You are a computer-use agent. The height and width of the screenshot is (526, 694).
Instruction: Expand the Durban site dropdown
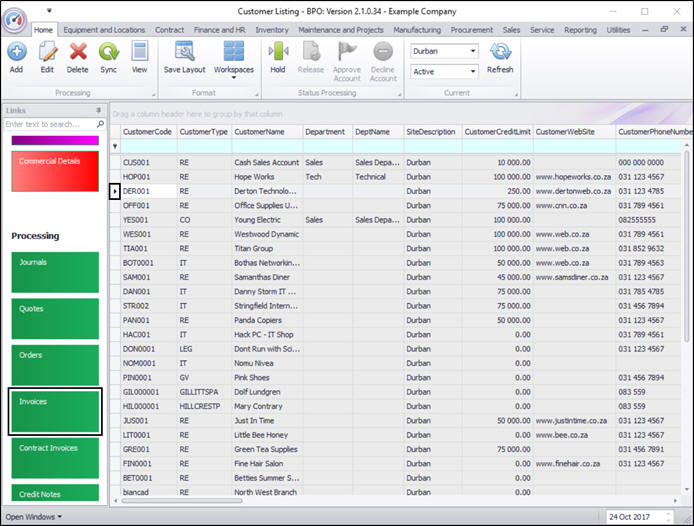coord(472,51)
